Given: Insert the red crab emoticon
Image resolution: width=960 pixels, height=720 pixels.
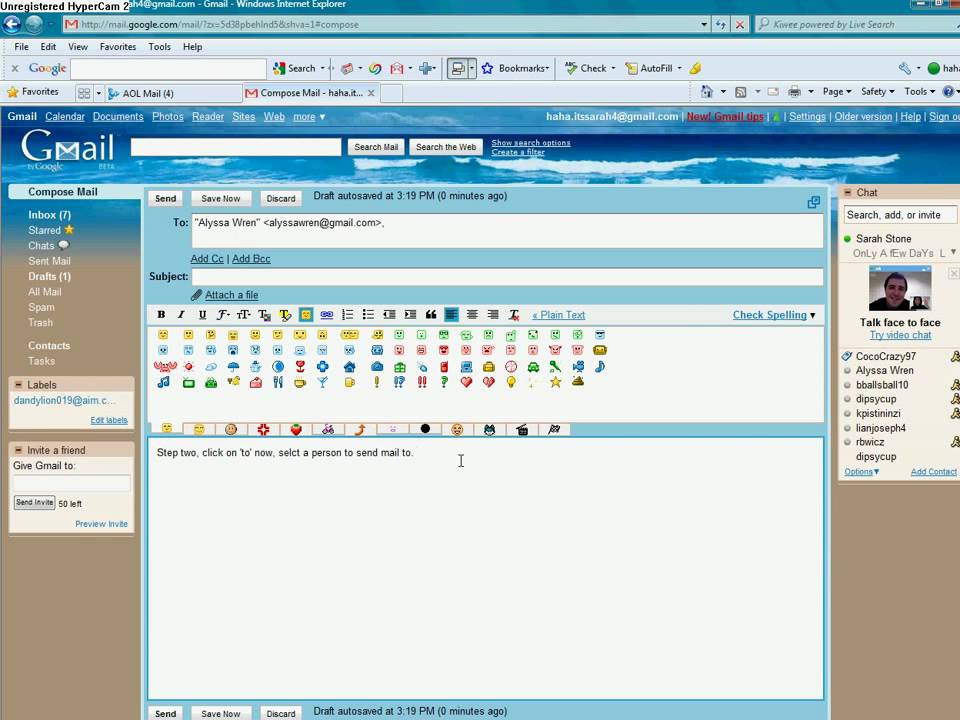Looking at the screenshot, I should (x=165, y=367).
